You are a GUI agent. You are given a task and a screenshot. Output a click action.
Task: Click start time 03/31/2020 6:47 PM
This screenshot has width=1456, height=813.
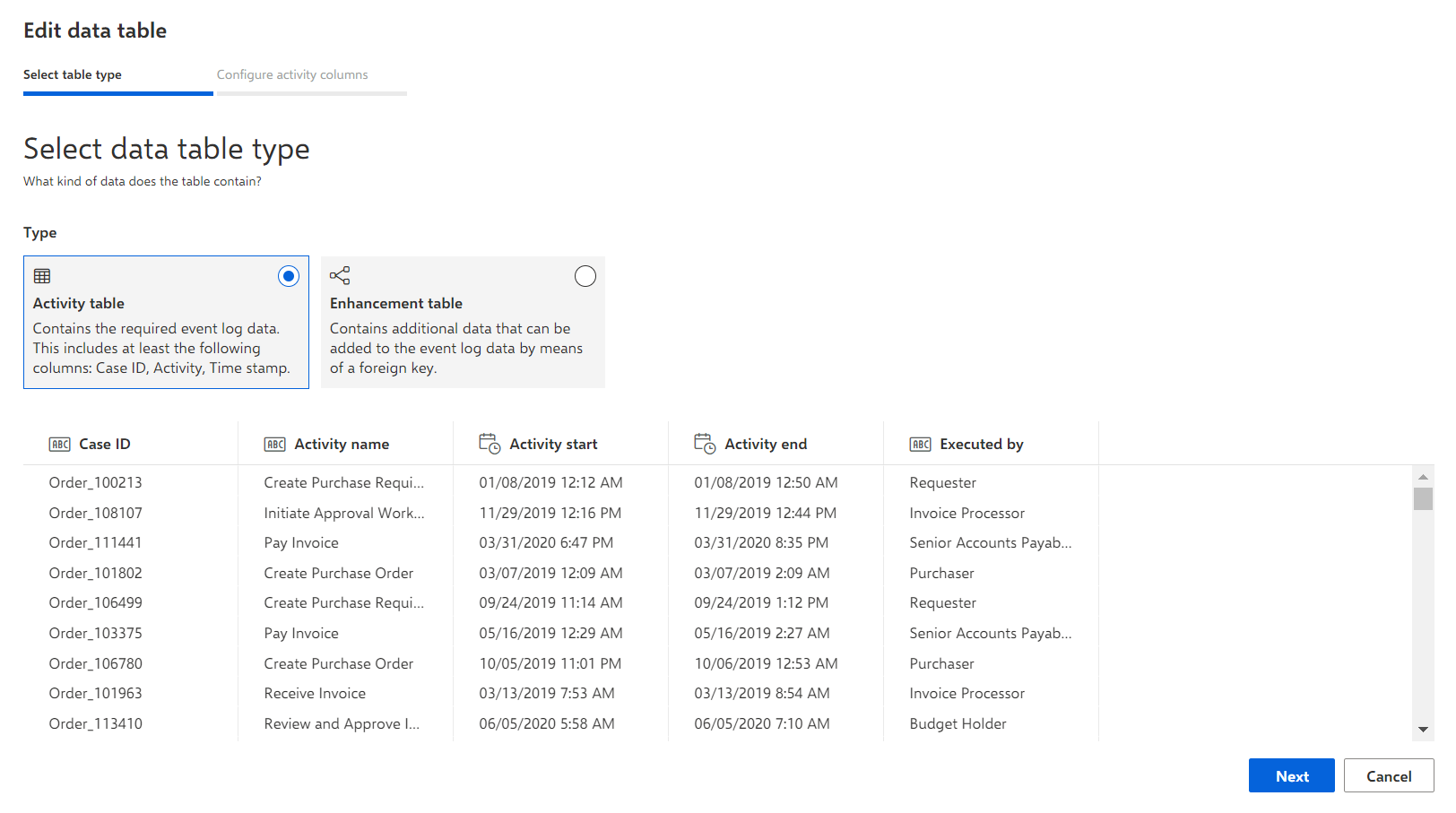click(x=546, y=543)
